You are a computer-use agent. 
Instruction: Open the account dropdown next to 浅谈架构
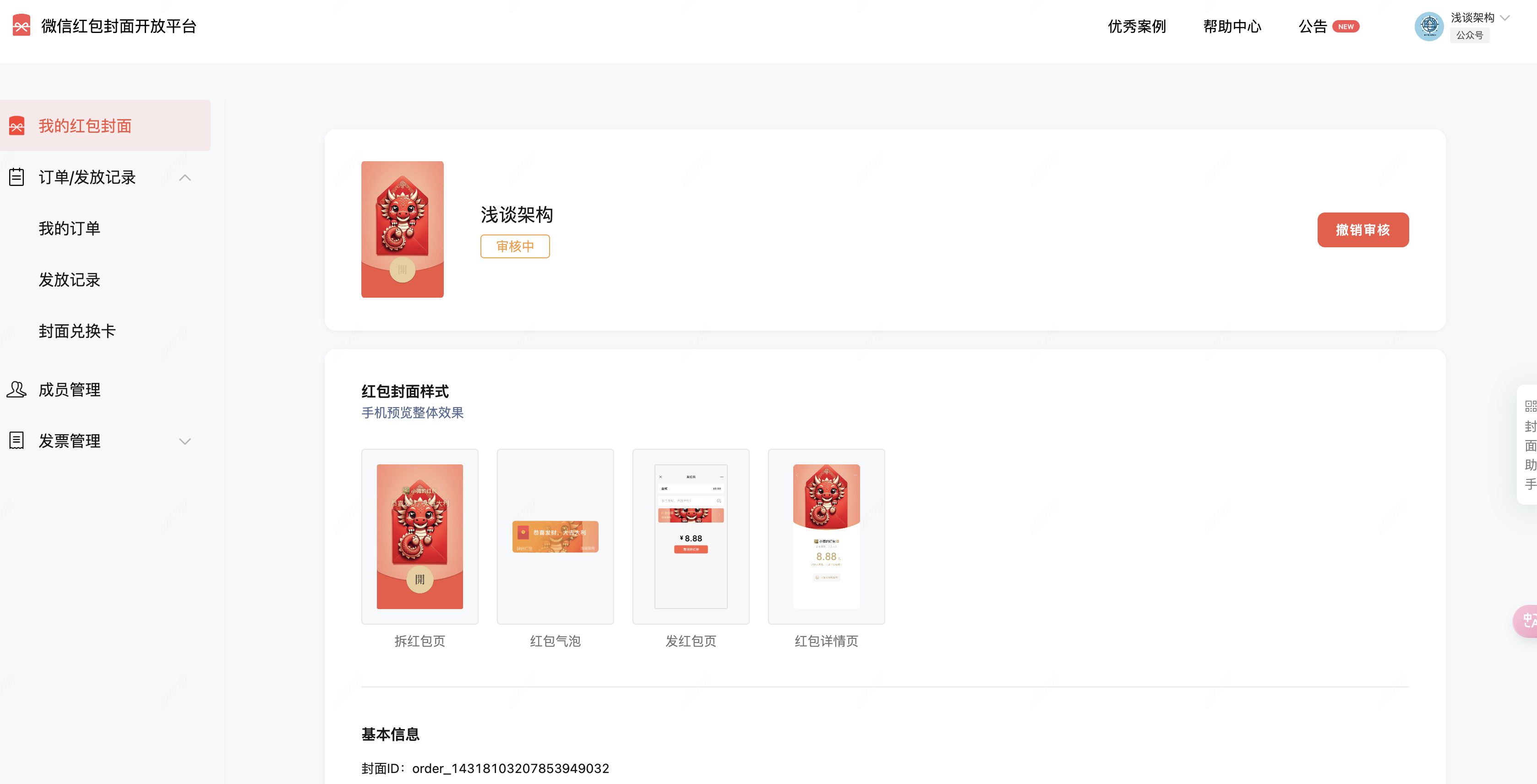click(1505, 18)
